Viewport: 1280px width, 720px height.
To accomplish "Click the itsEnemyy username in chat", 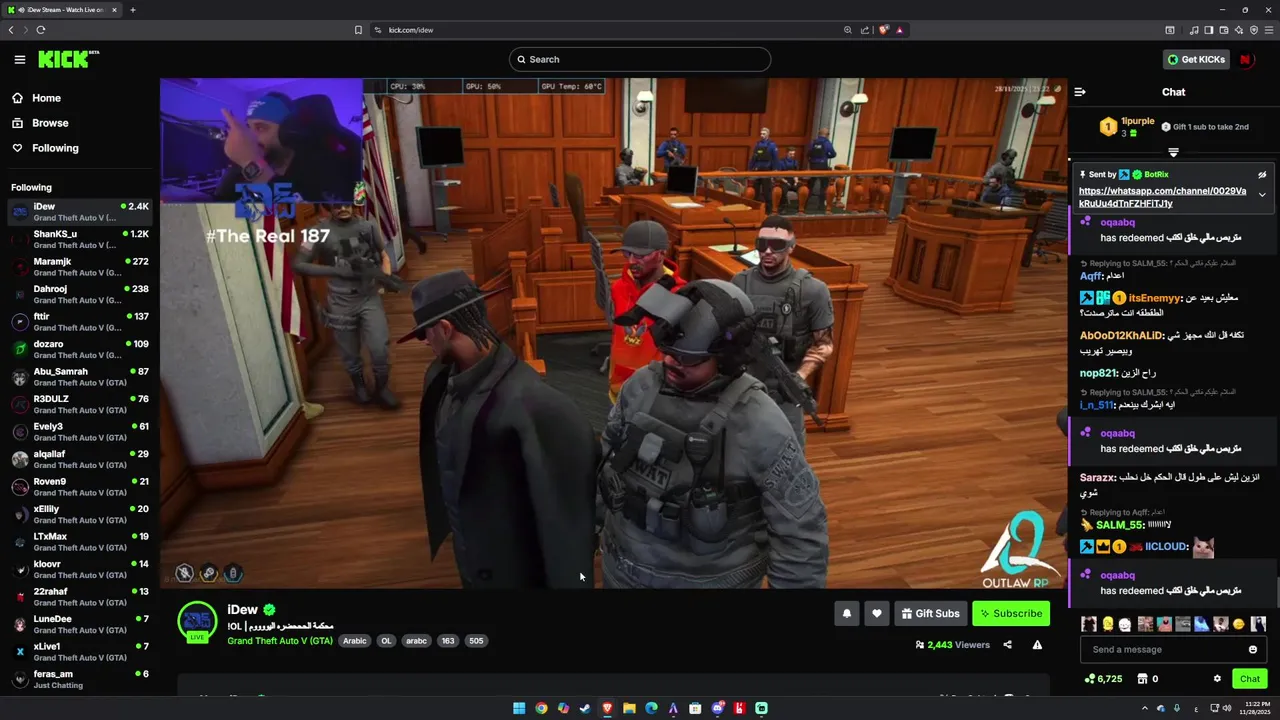I will point(1155,298).
